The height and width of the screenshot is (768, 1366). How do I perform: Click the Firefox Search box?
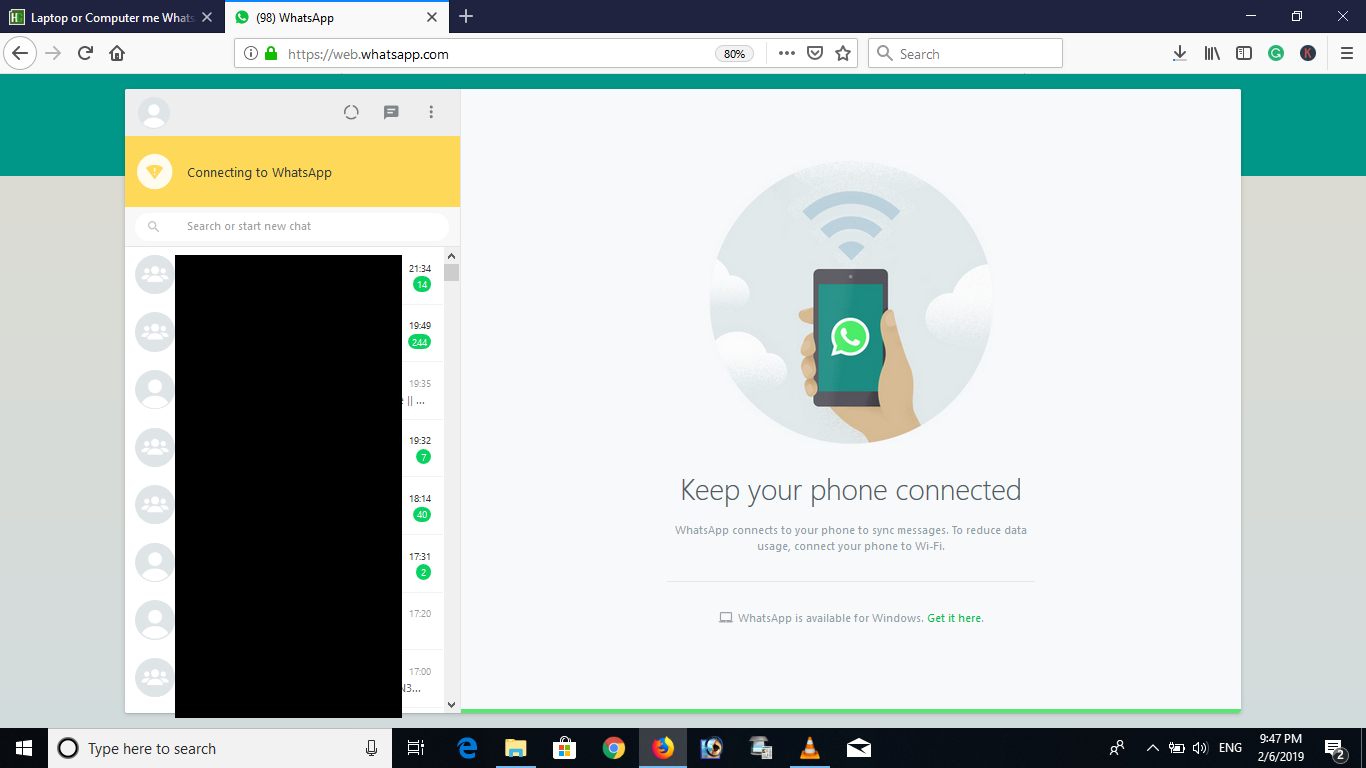click(965, 54)
